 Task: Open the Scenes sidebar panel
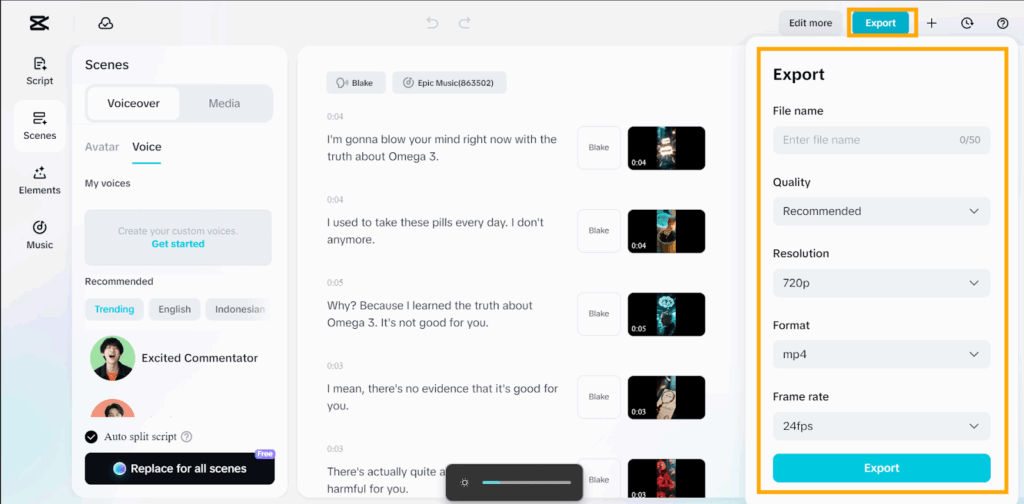coord(40,126)
